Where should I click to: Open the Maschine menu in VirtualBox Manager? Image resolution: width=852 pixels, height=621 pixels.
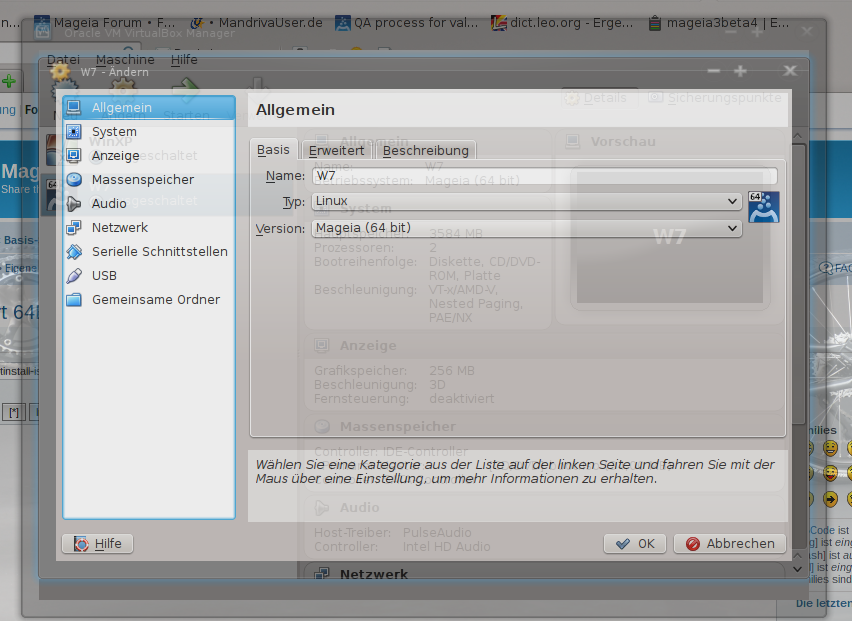[x=125, y=59]
